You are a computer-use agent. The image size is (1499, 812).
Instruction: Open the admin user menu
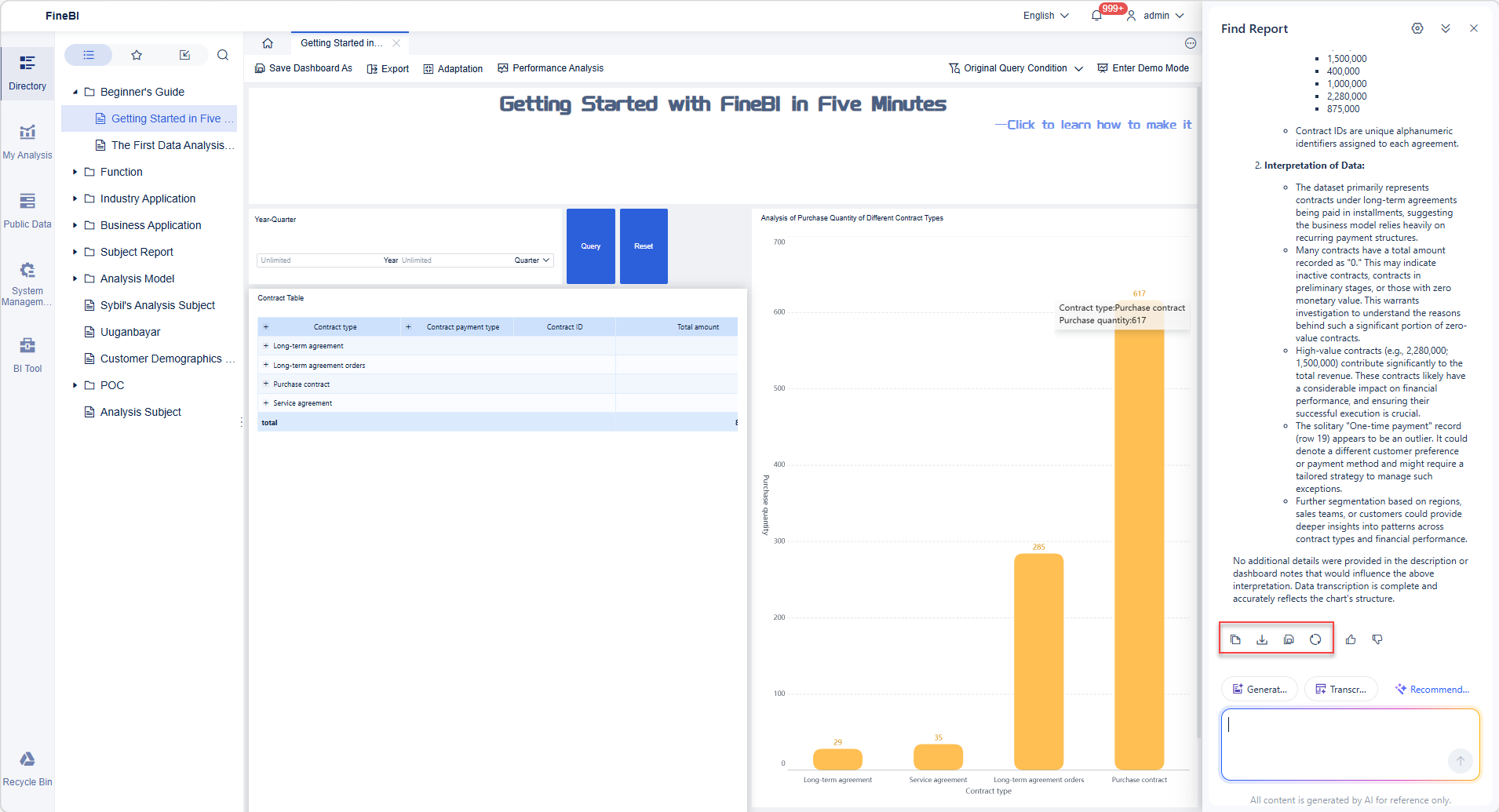pyautogui.click(x=1154, y=16)
